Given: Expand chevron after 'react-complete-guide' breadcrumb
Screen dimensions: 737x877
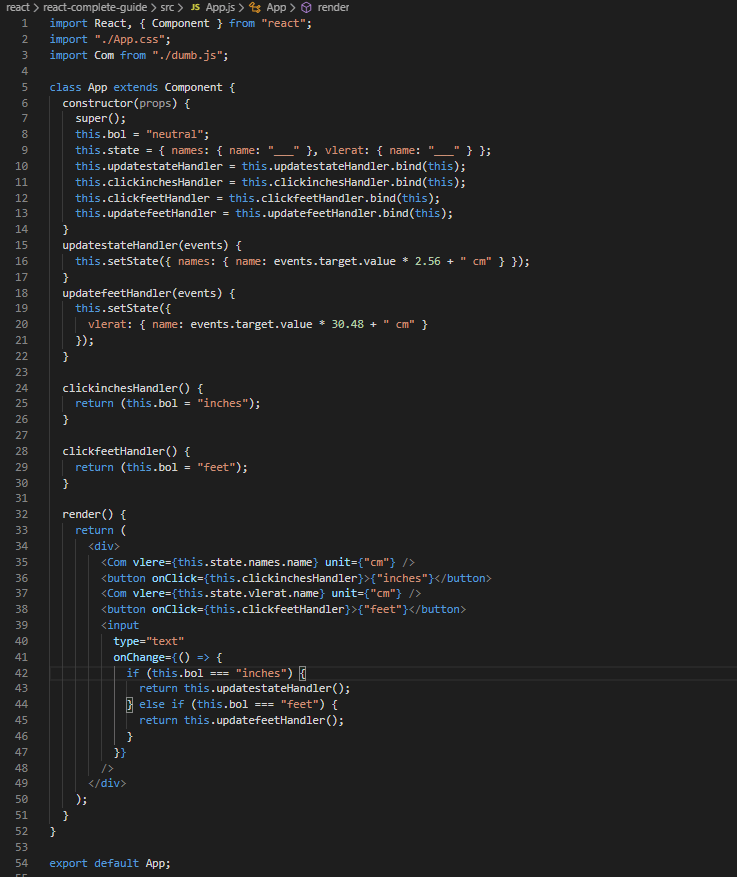Looking at the screenshot, I should [x=154, y=7].
